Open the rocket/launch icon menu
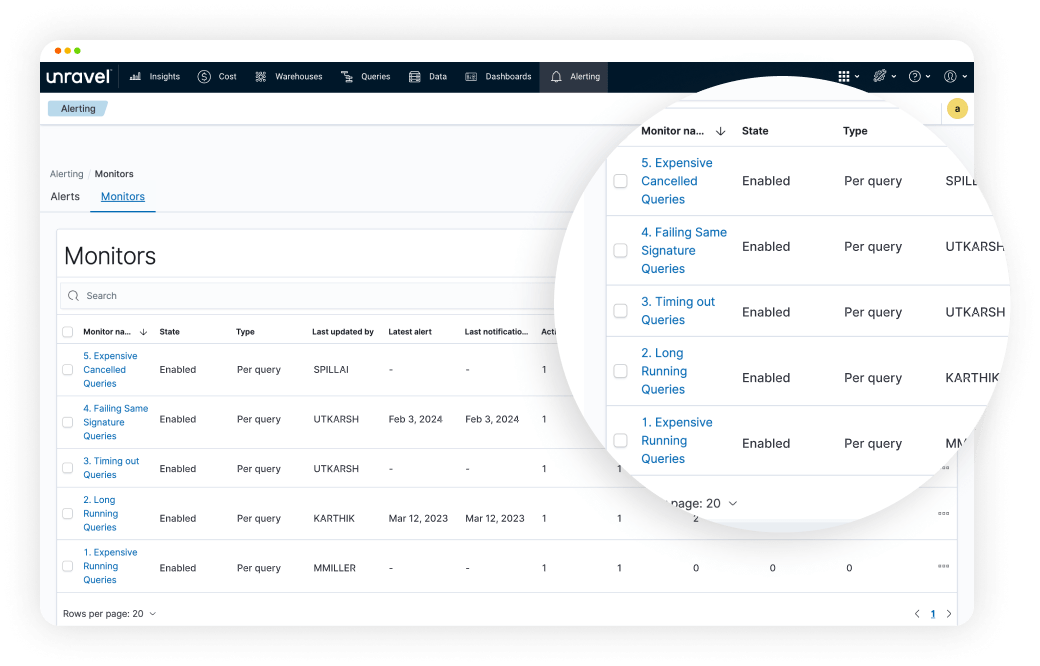This screenshot has height=666, width=1040. (884, 77)
